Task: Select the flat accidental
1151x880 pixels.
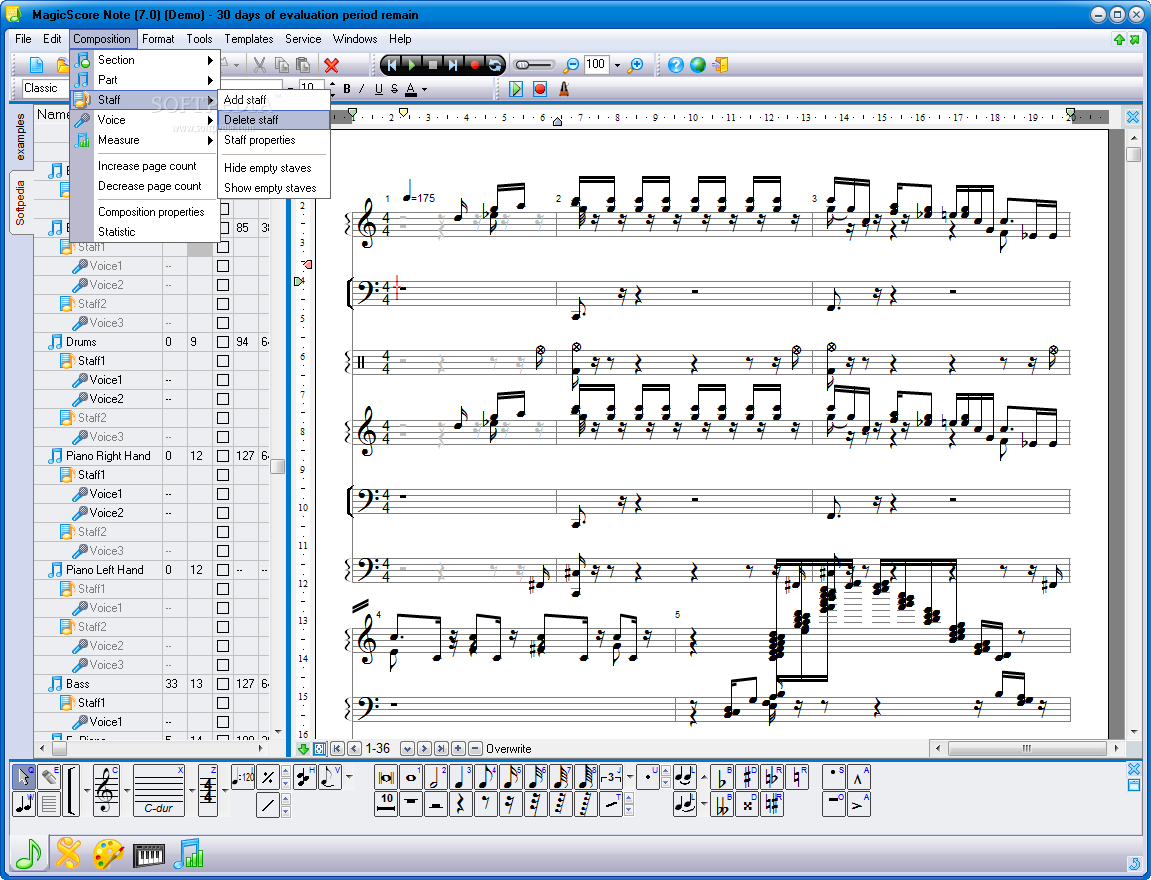Action: click(x=722, y=777)
